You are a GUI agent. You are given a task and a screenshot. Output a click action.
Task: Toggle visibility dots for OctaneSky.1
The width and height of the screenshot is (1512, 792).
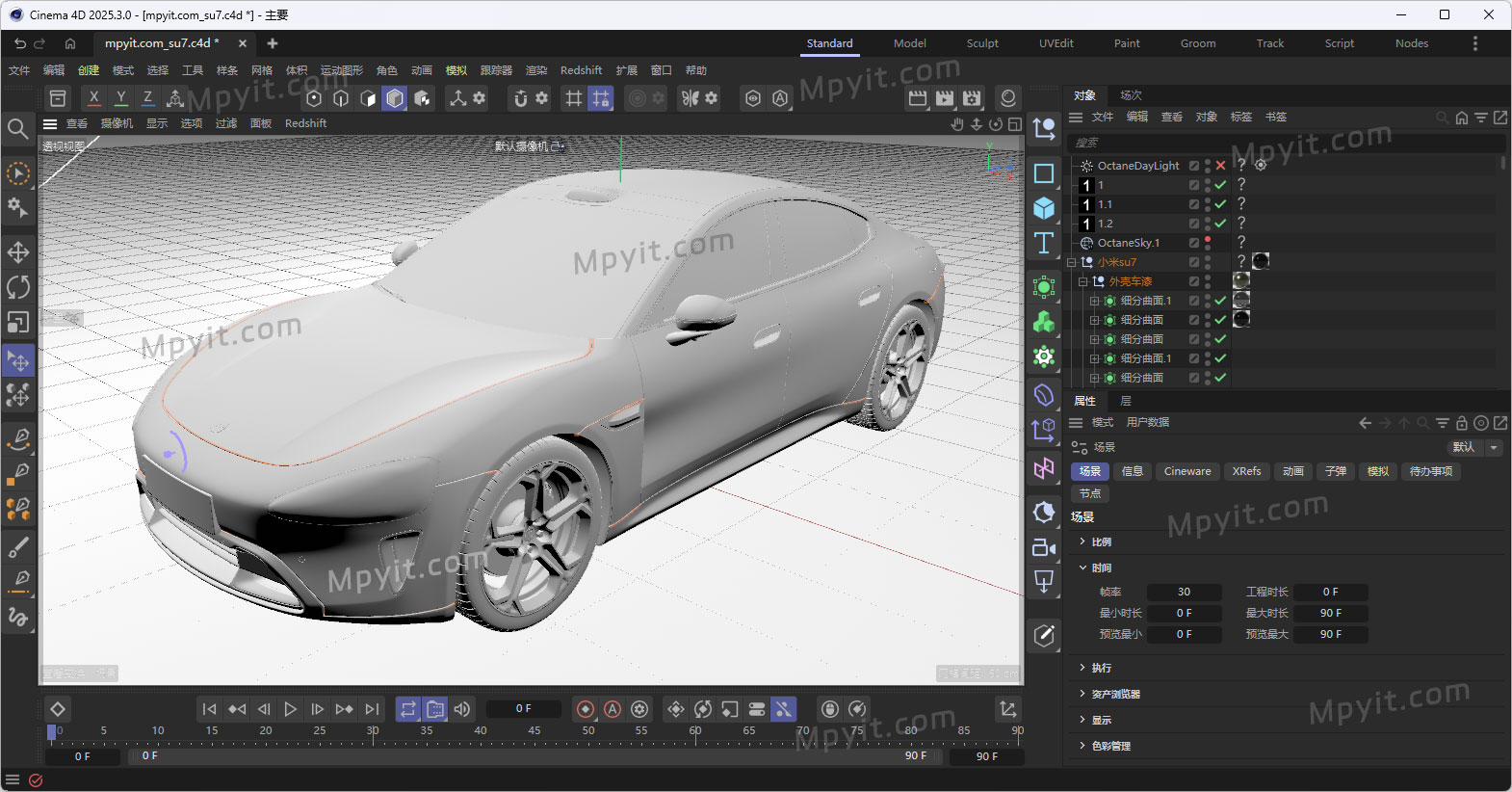(x=1208, y=243)
